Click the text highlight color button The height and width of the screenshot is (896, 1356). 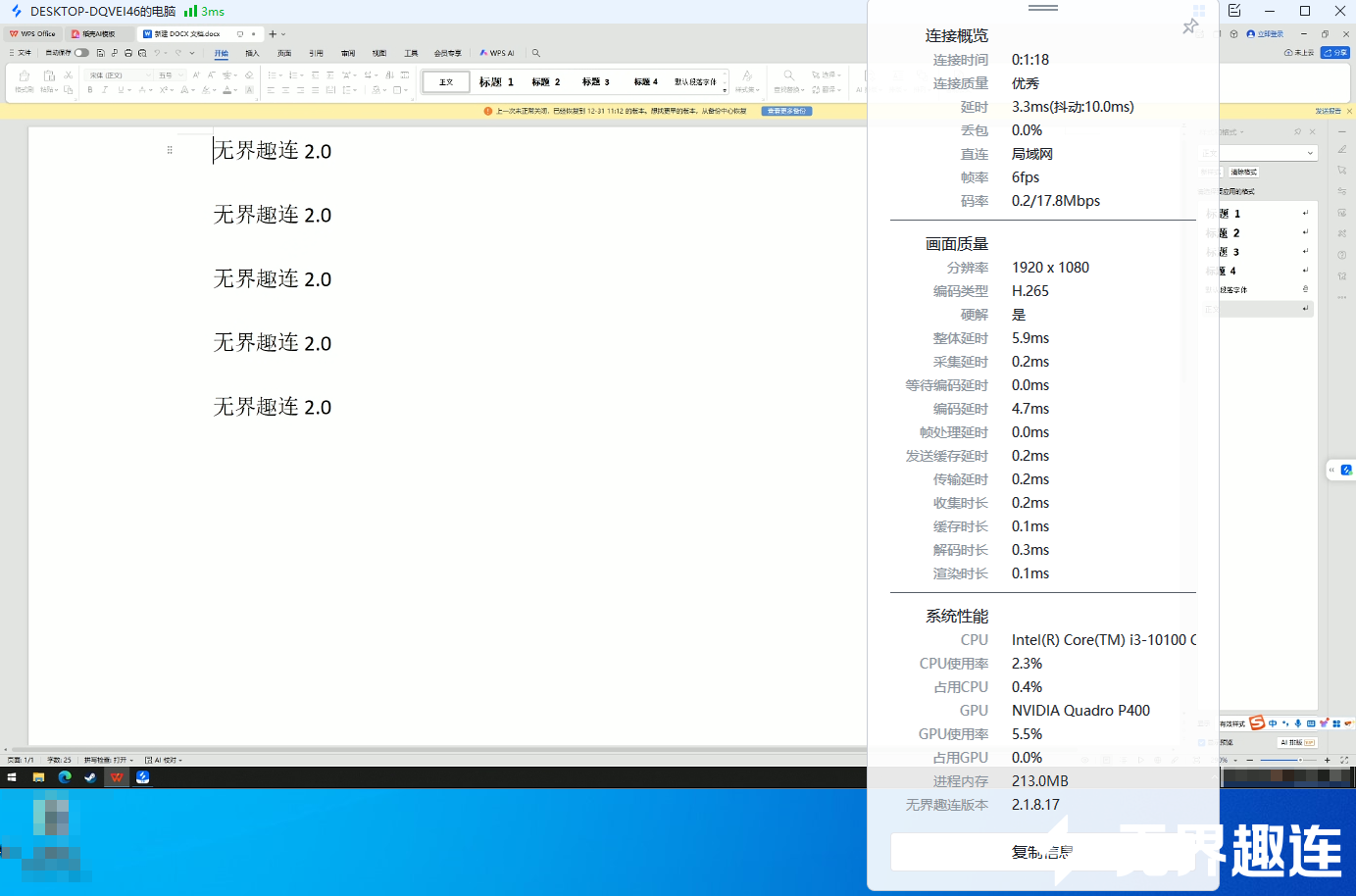(x=206, y=90)
